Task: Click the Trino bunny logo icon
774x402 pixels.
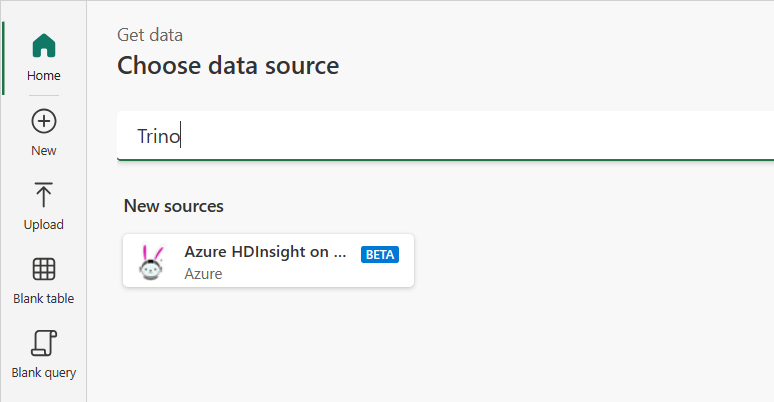Action: [152, 262]
